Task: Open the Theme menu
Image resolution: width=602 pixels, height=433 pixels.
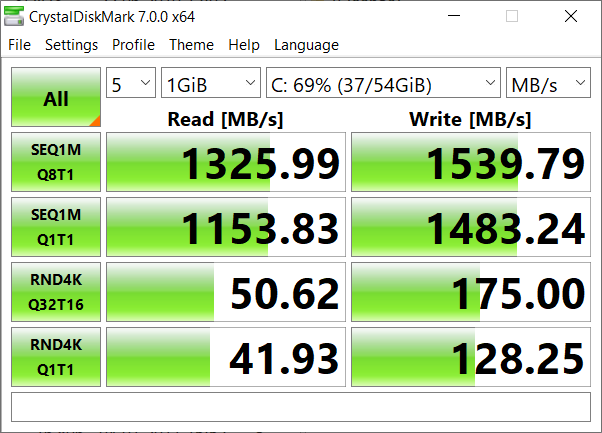Action: 191,45
